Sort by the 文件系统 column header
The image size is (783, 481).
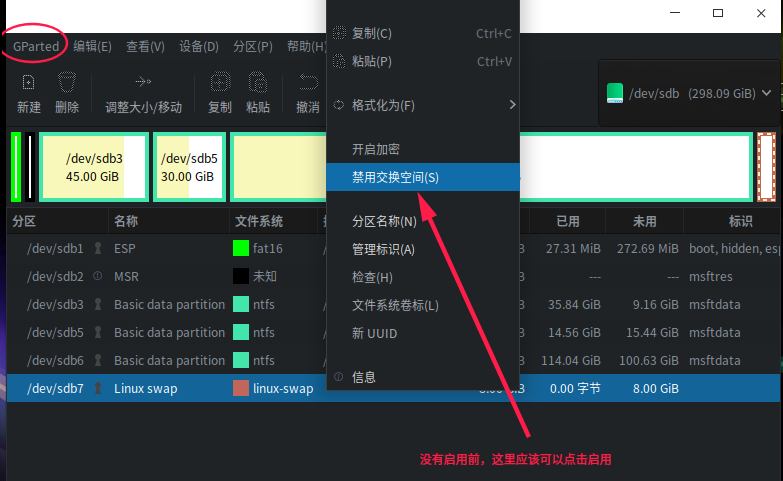pyautogui.click(x=273, y=221)
